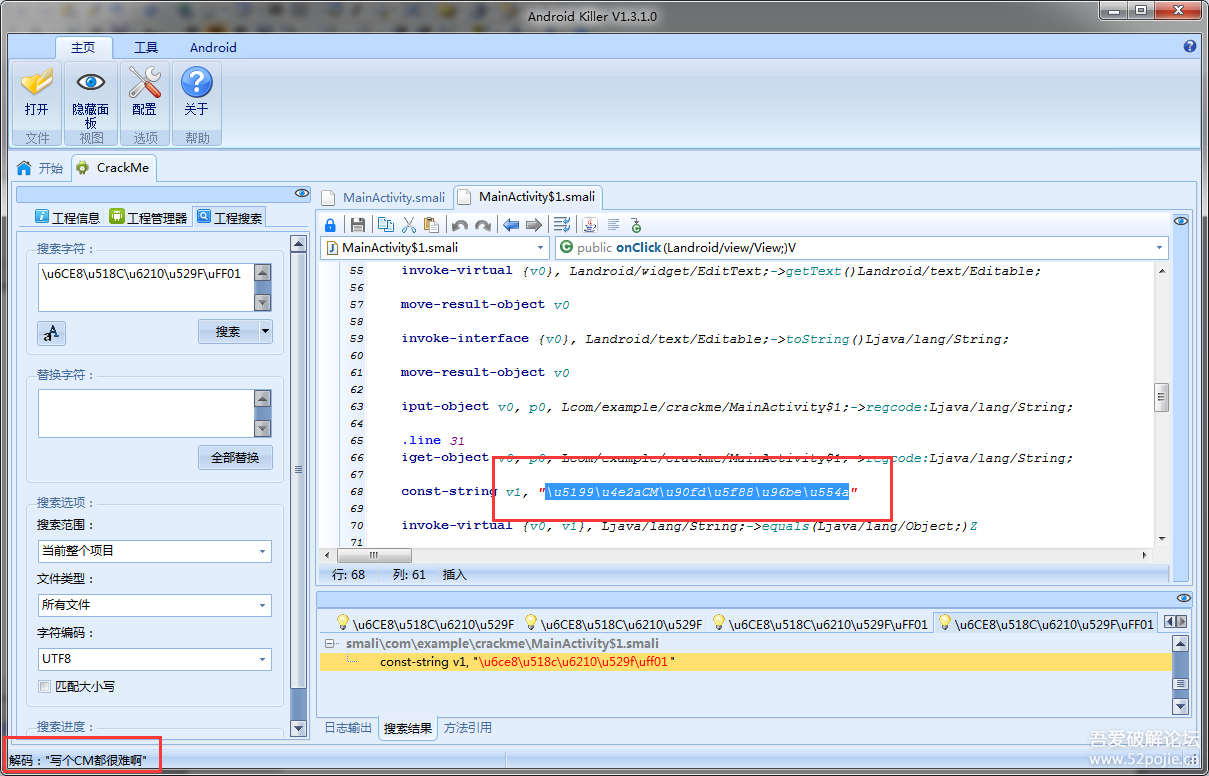The height and width of the screenshot is (776, 1209).
Task: Click the Java decompile coffee cup icon
Action: pos(590,225)
